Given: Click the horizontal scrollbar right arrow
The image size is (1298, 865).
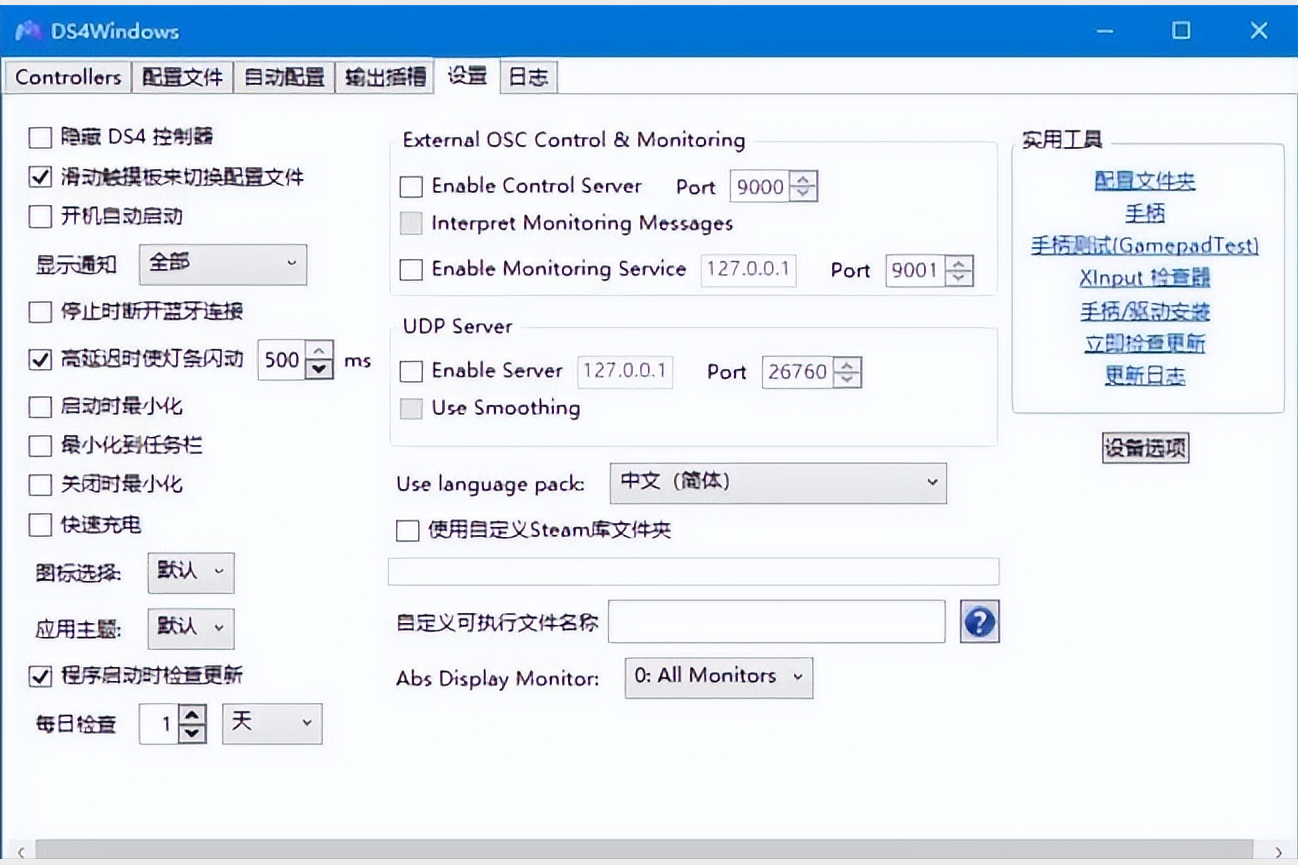Looking at the screenshot, I should click(1278, 852).
